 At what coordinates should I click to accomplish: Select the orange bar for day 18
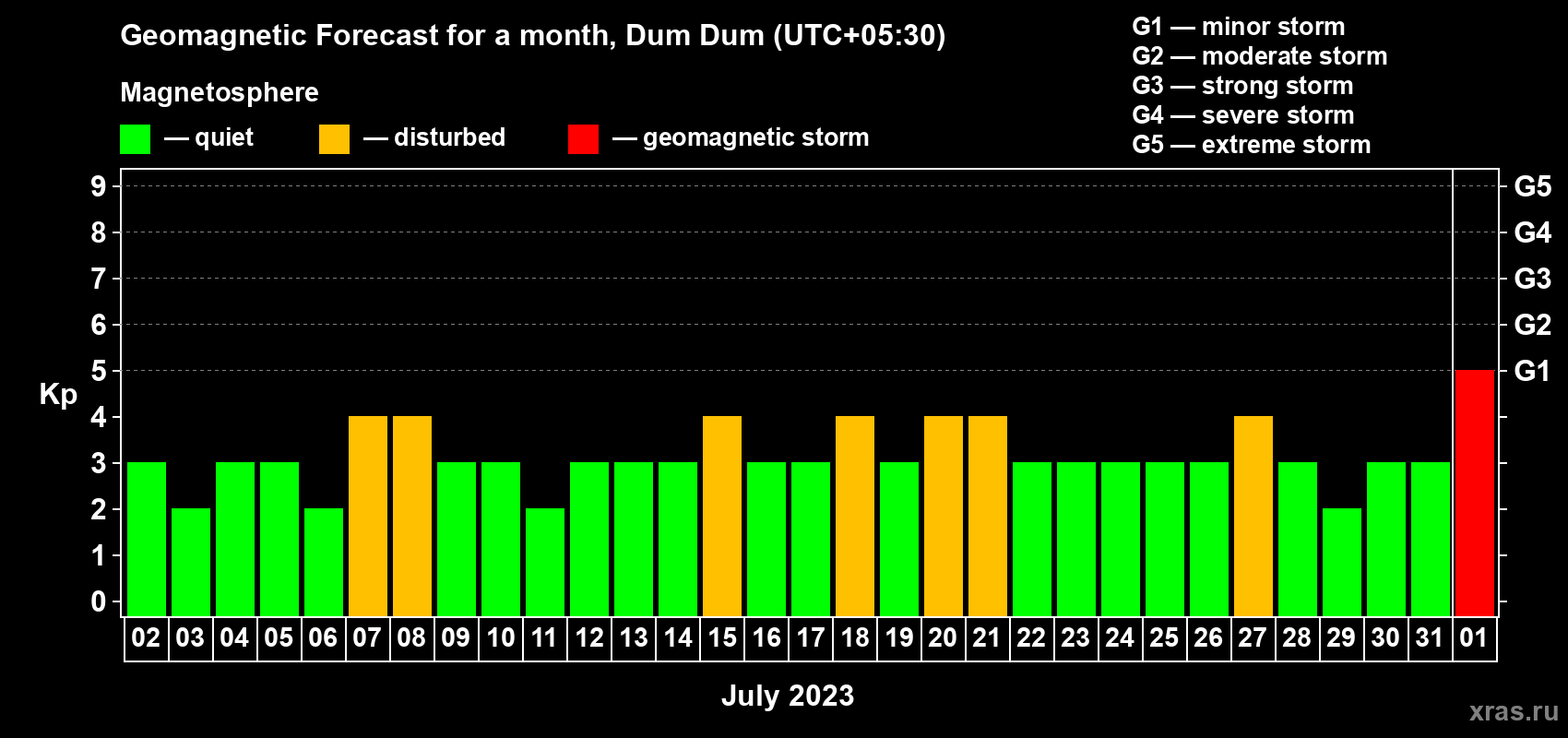click(x=855, y=516)
